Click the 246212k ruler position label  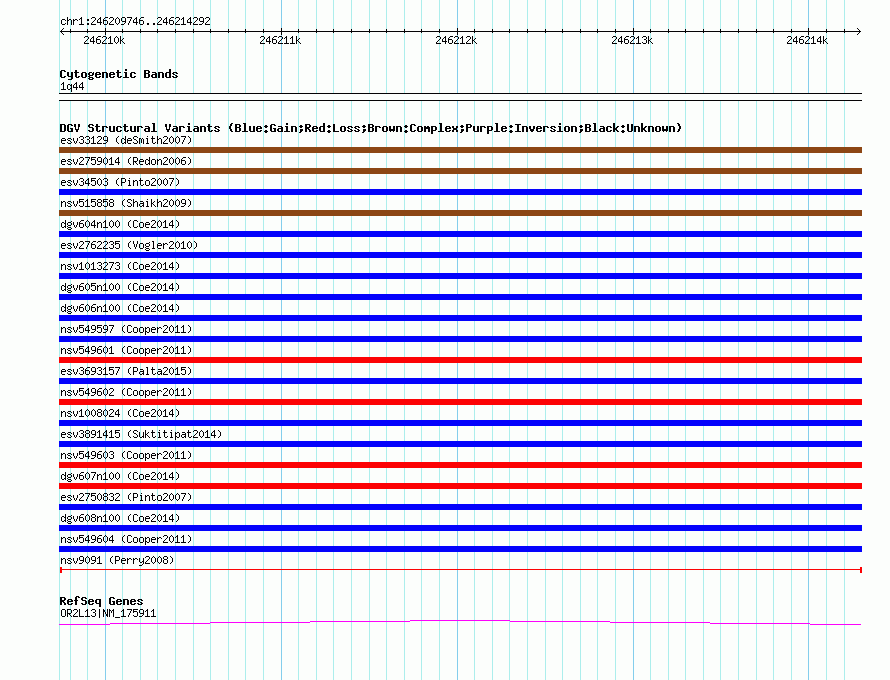pos(456,40)
